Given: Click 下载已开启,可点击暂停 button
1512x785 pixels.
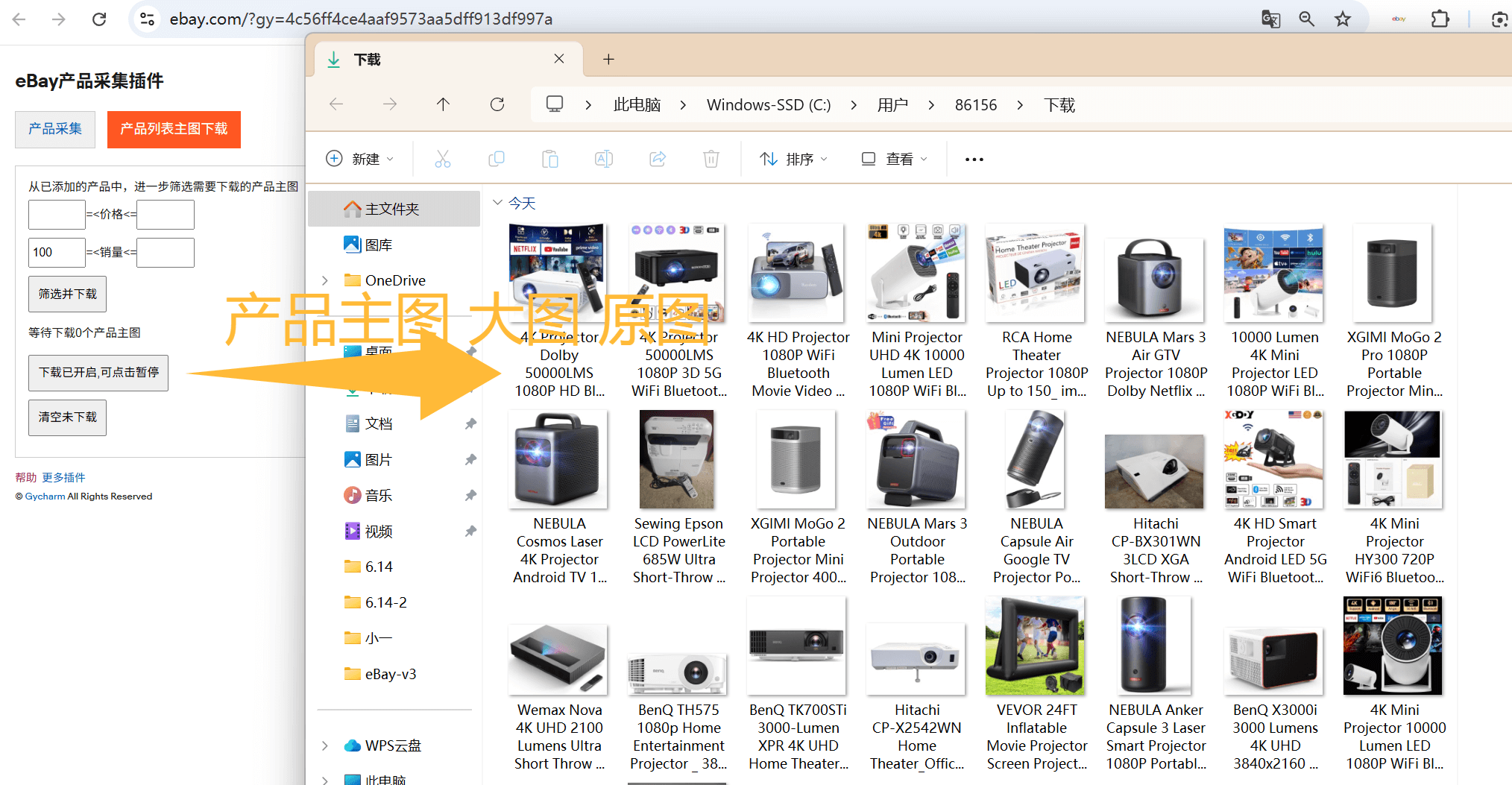Looking at the screenshot, I should [x=98, y=372].
